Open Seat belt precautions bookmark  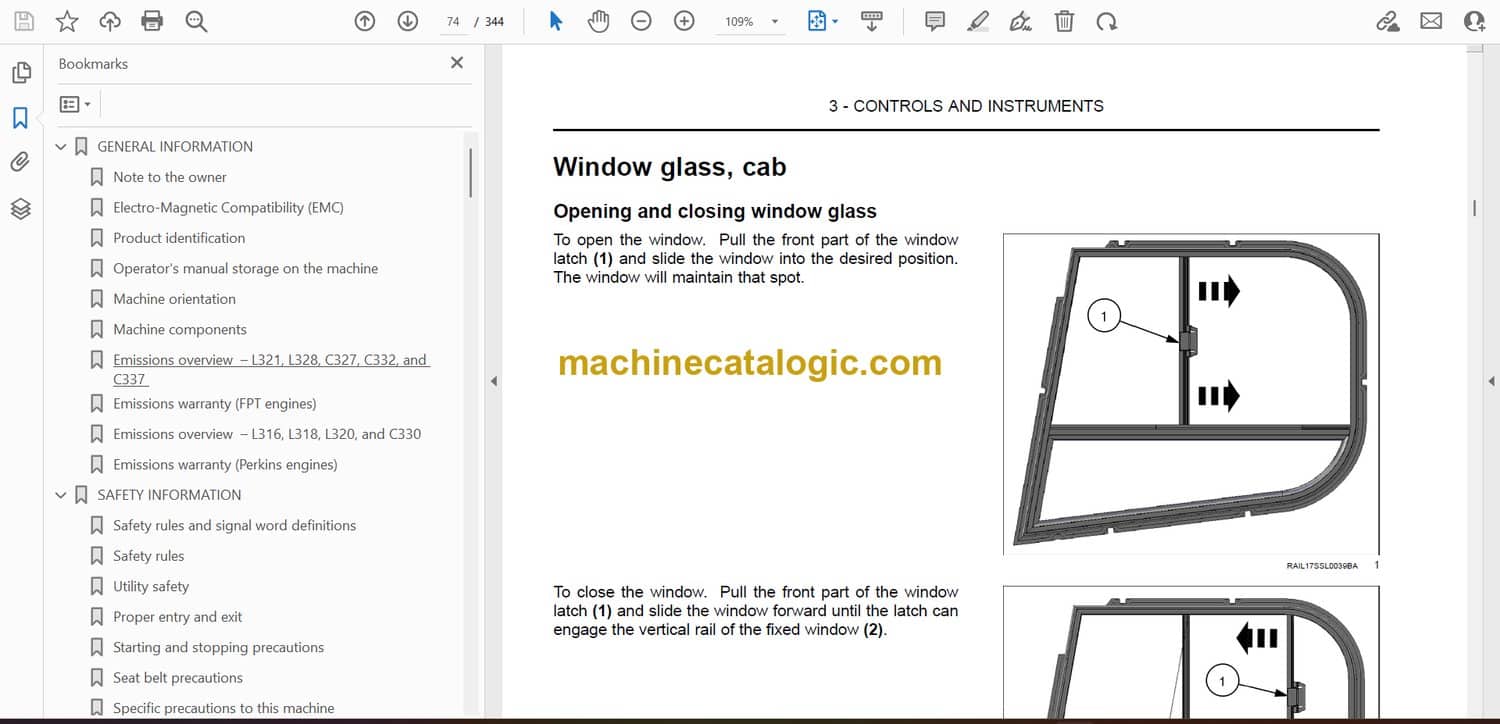click(x=178, y=678)
